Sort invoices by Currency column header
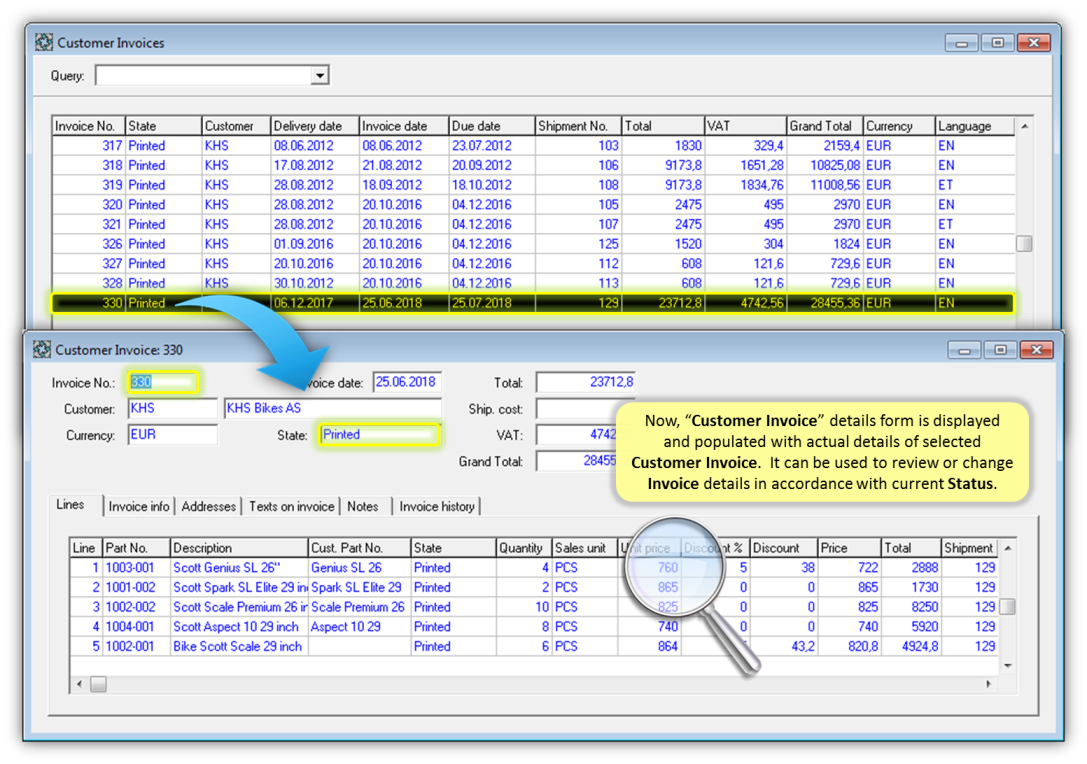Image resolution: width=1087 pixels, height=764 pixels. point(899,126)
